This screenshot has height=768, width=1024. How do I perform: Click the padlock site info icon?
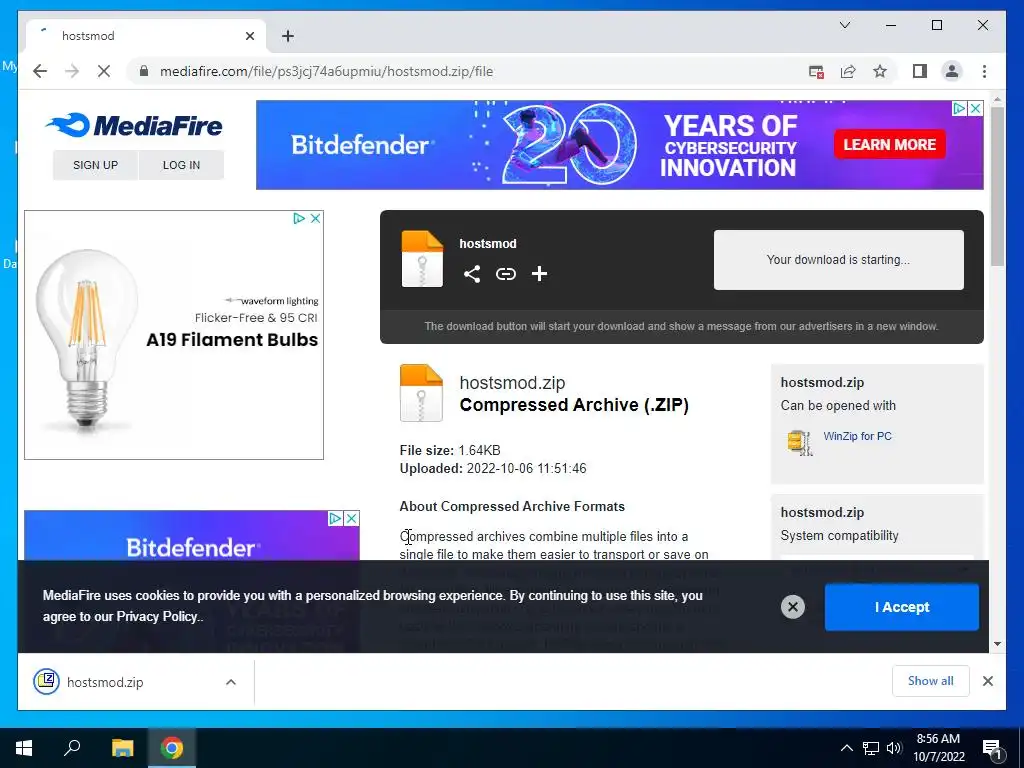tap(144, 71)
